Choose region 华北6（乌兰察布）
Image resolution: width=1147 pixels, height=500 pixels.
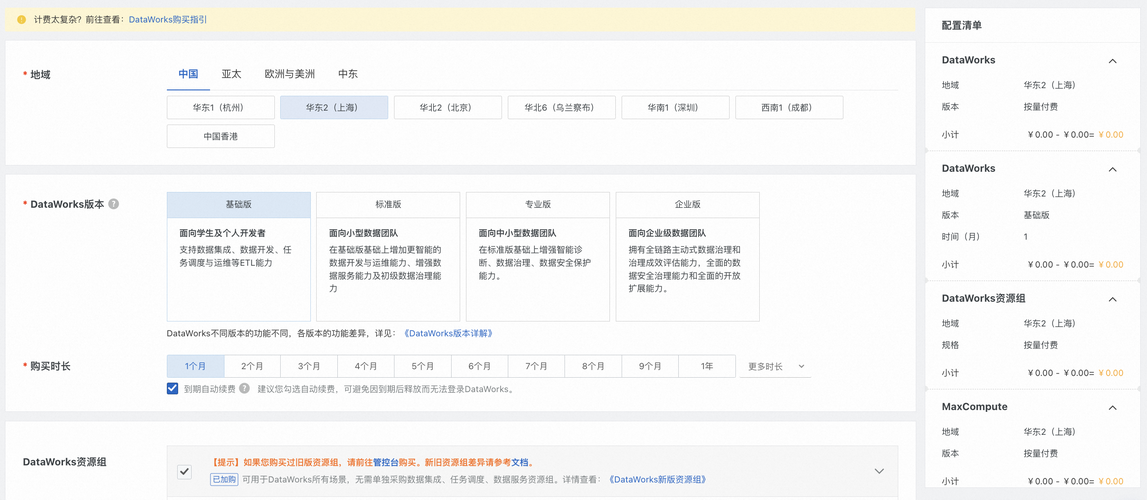pos(562,107)
